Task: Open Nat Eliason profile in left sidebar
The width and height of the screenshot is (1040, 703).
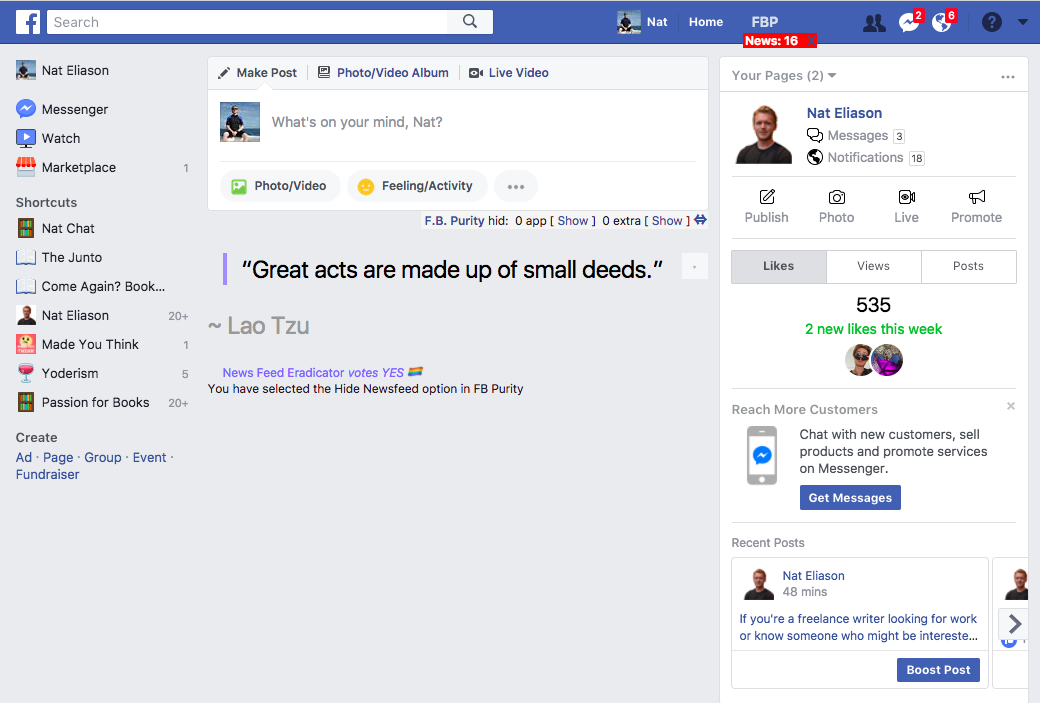Action: point(62,70)
